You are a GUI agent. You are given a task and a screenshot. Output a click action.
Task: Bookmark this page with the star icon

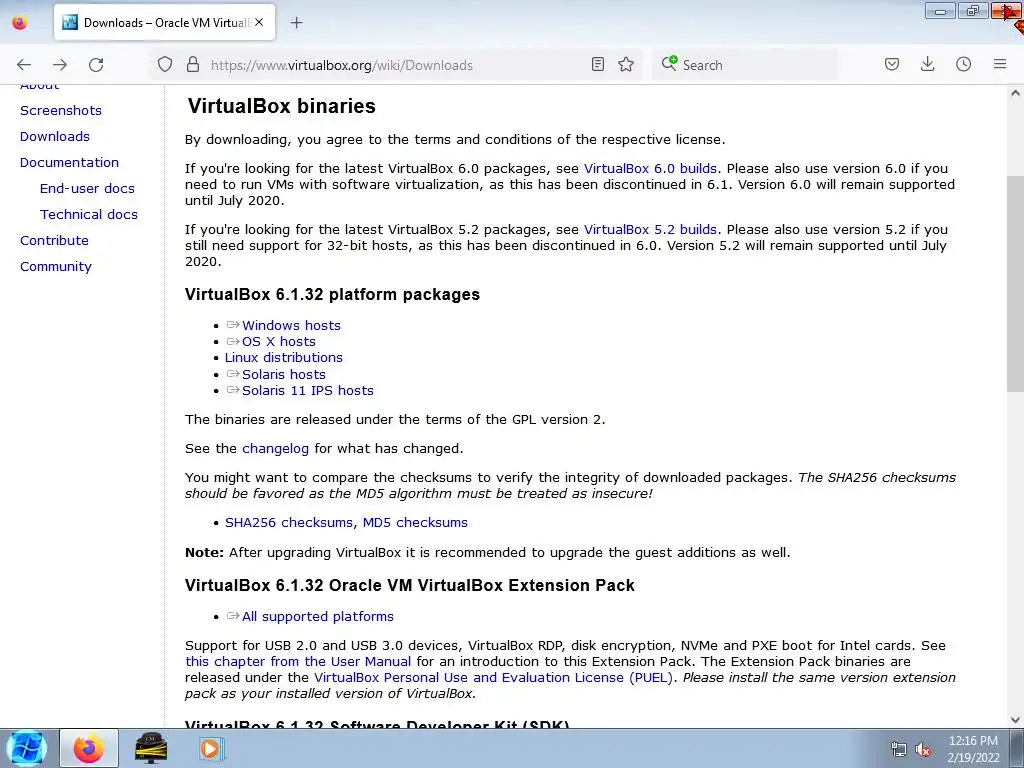[626, 64]
